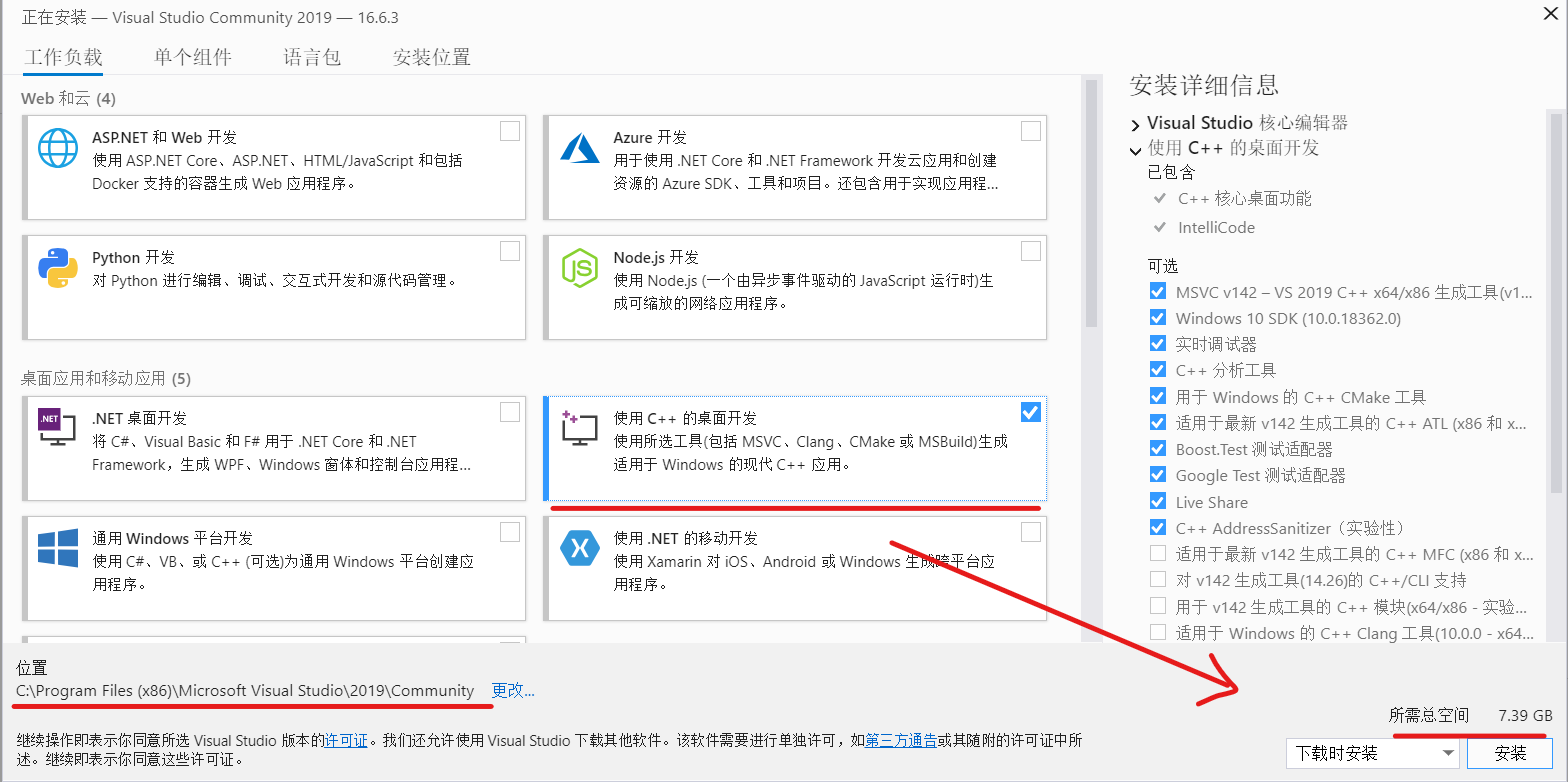Click the Universal Windows Platform logo icon
The width and height of the screenshot is (1568, 782).
[x=58, y=548]
